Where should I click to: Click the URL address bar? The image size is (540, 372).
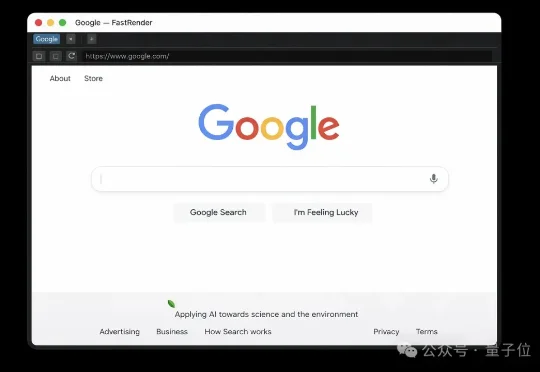(287, 56)
